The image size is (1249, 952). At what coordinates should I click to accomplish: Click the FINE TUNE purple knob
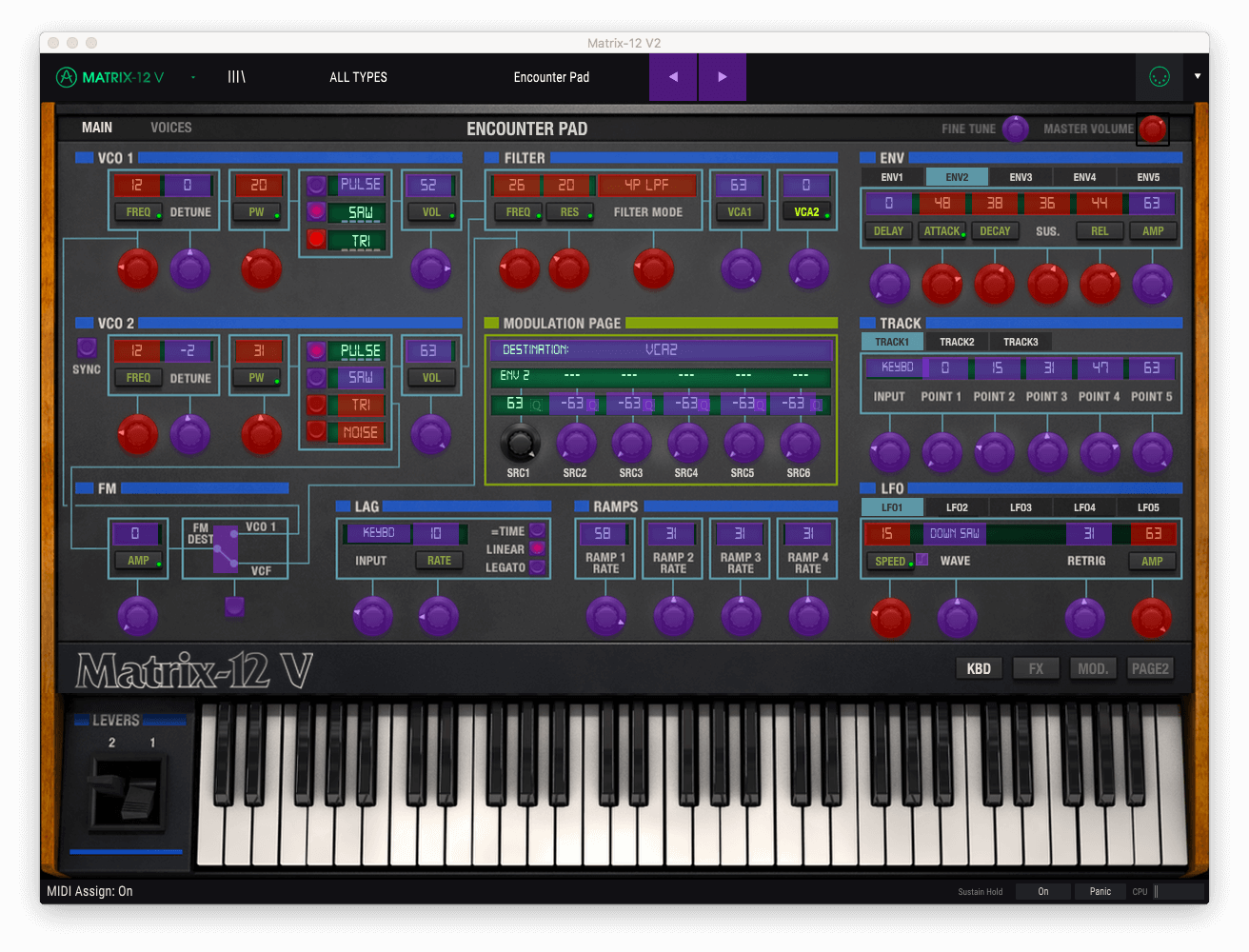pos(1016,129)
